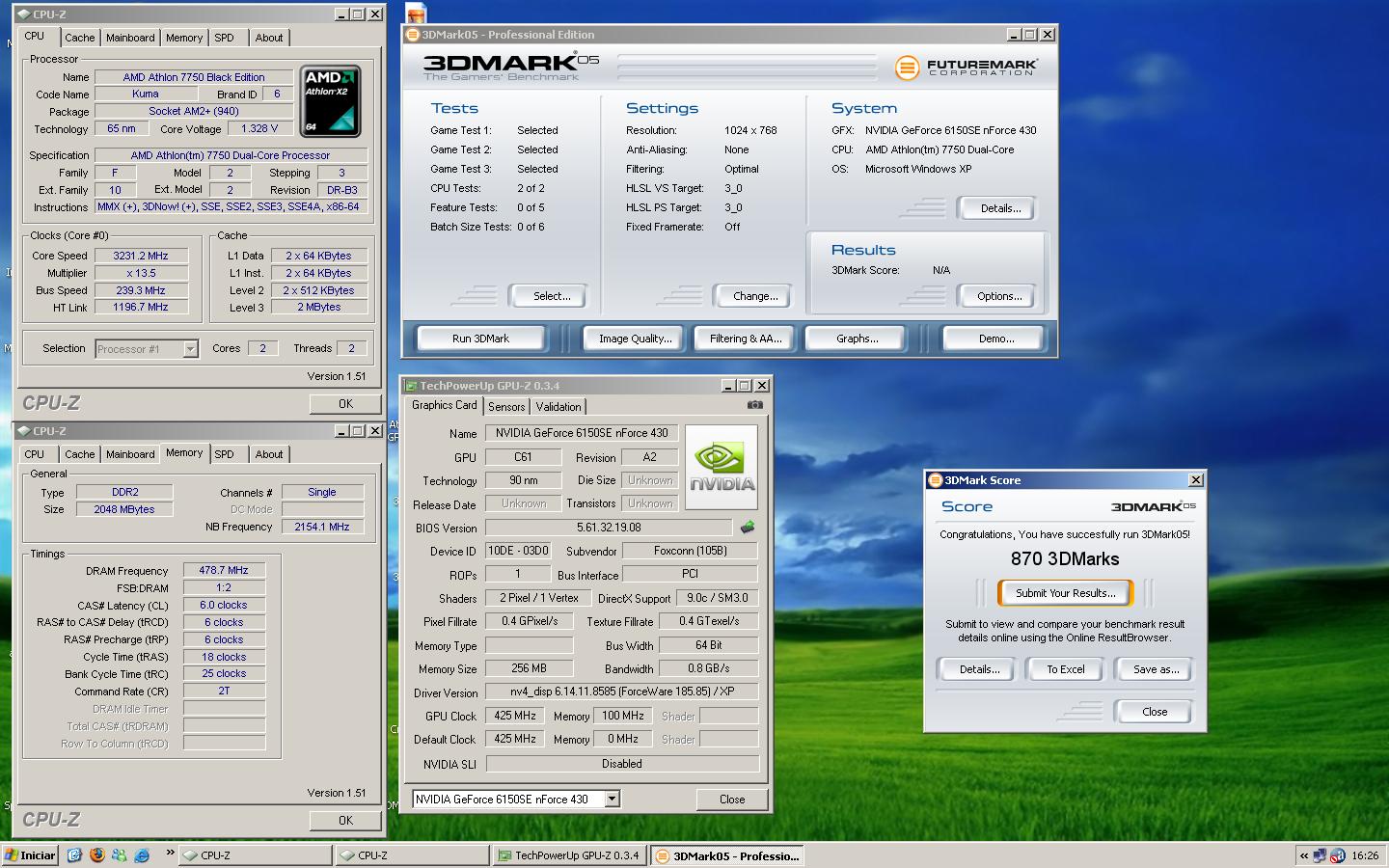The height and width of the screenshot is (868, 1389).
Task: Switch to first CPU-Z taskbar button
Action: 256,855
